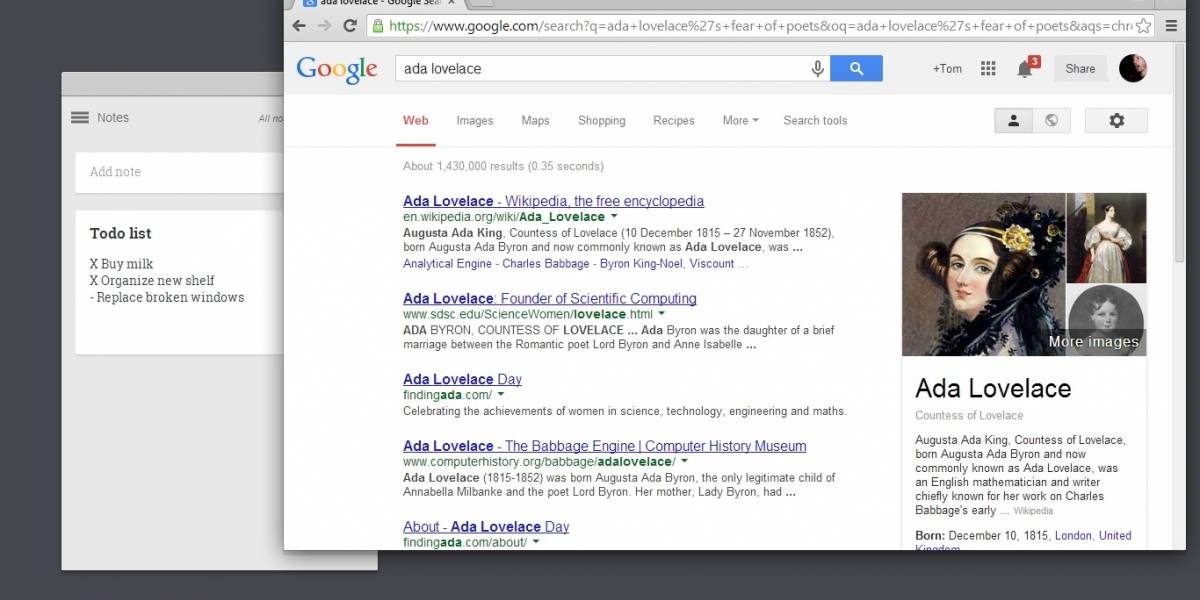Image resolution: width=1200 pixels, height=600 pixels.
Task: Click the blue search magnifier button
Action: tap(856, 68)
